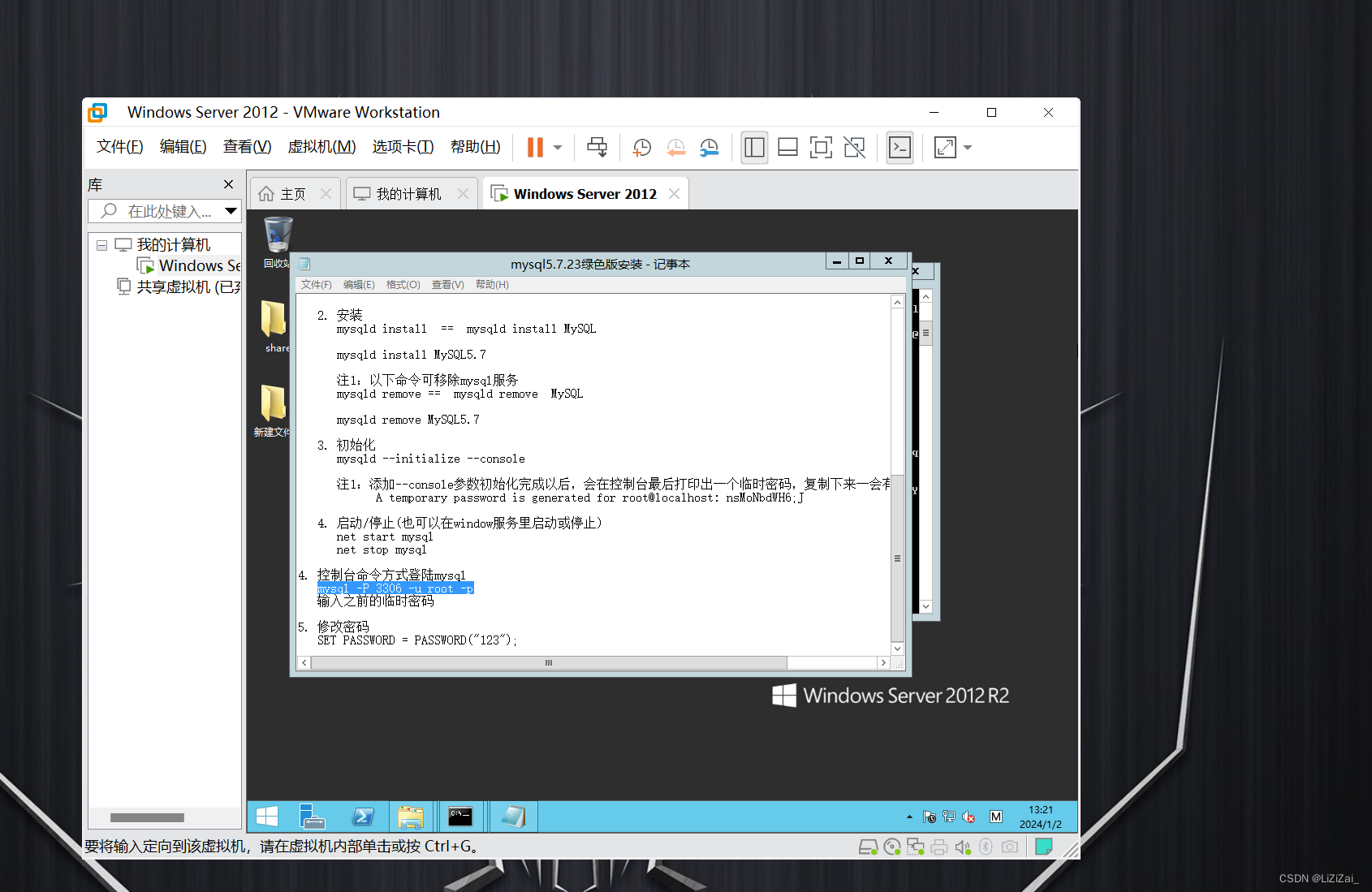1372x892 pixels.
Task: Open the guest Start button
Action: point(267,817)
